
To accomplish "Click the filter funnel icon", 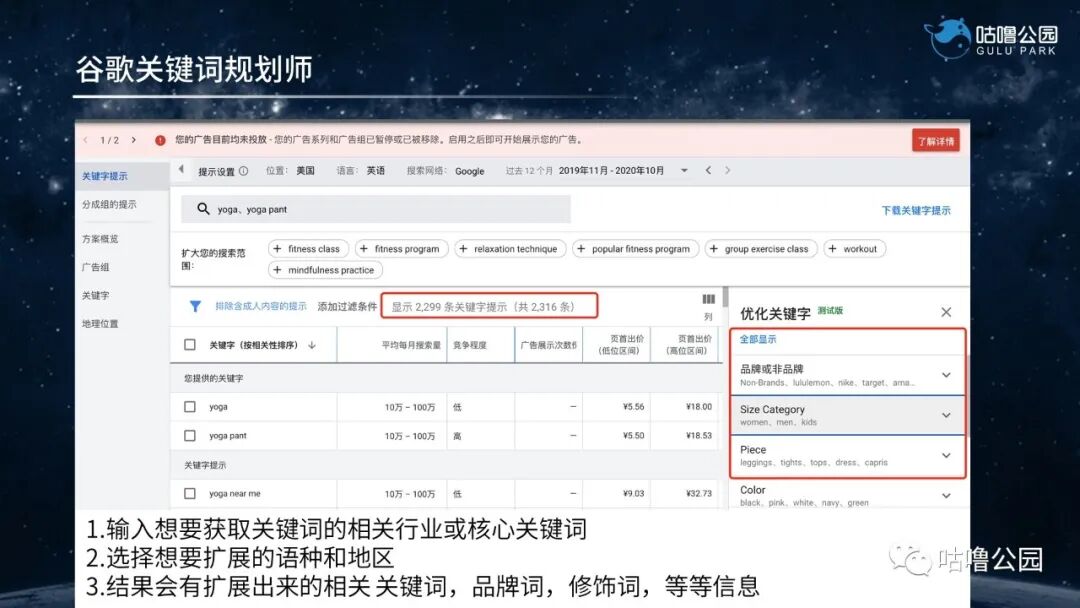I will [x=195, y=307].
